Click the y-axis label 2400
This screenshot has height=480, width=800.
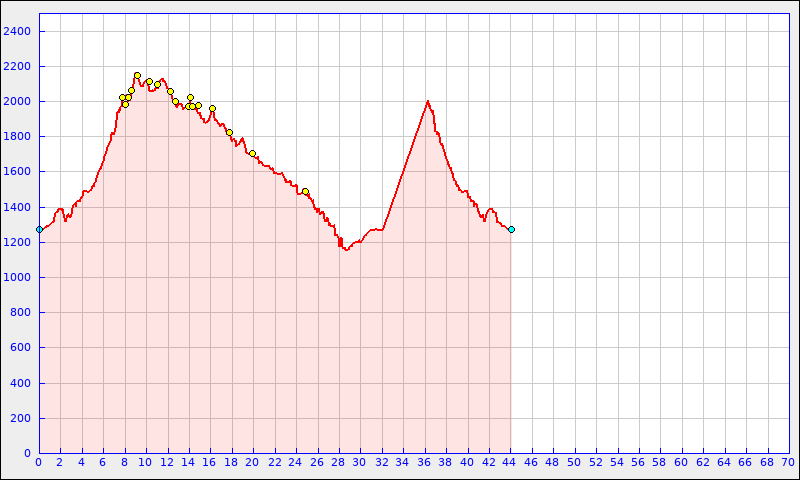coord(18,31)
